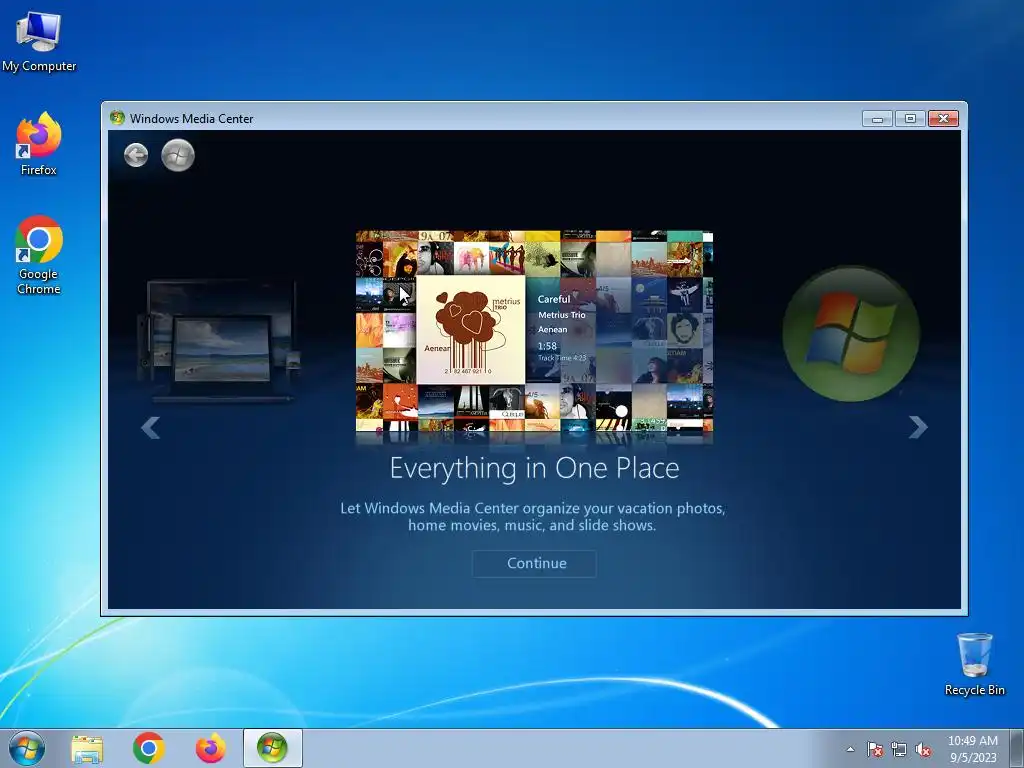Maximize the Windows Media Center window

point(910,119)
